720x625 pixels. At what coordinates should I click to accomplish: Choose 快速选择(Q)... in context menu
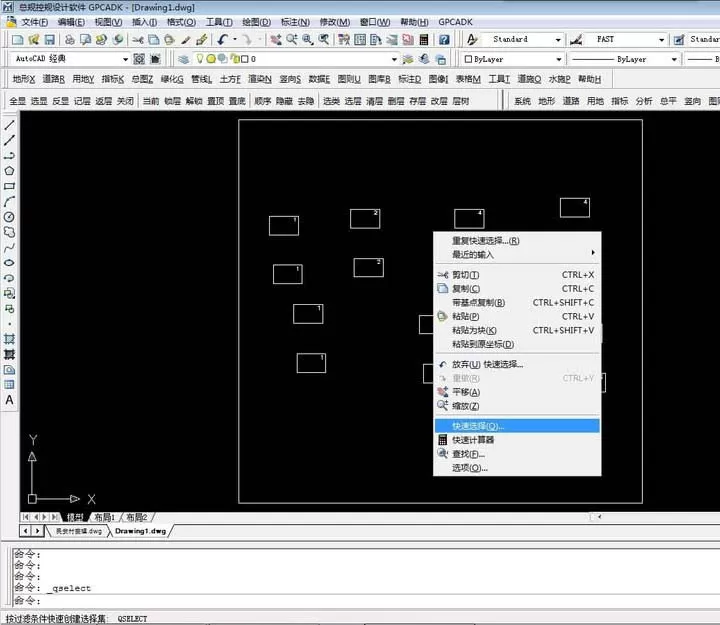point(517,426)
